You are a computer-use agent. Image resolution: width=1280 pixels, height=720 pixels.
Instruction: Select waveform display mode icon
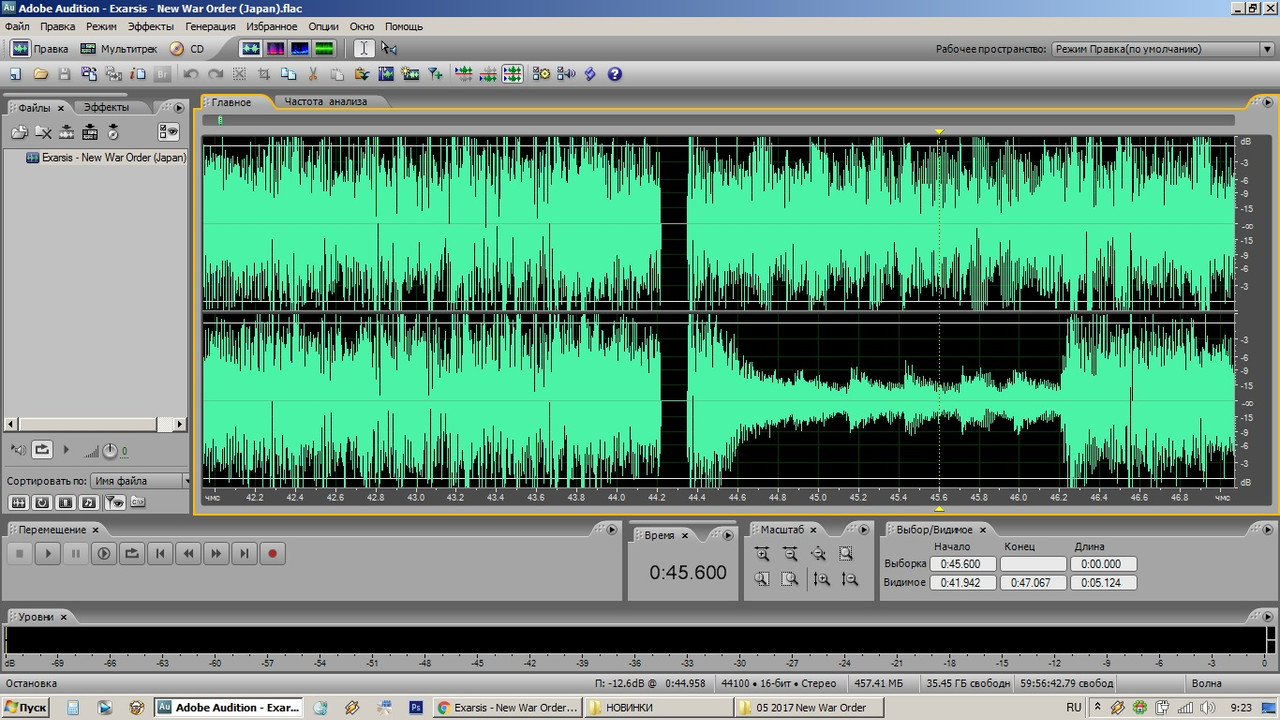(251, 48)
